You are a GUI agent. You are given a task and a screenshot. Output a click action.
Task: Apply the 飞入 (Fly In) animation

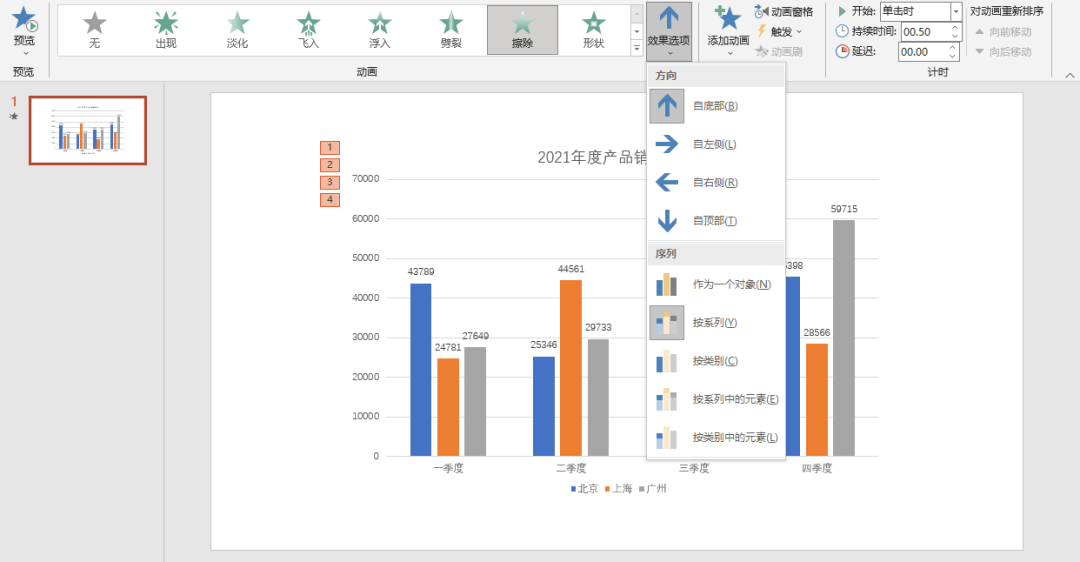coord(309,29)
